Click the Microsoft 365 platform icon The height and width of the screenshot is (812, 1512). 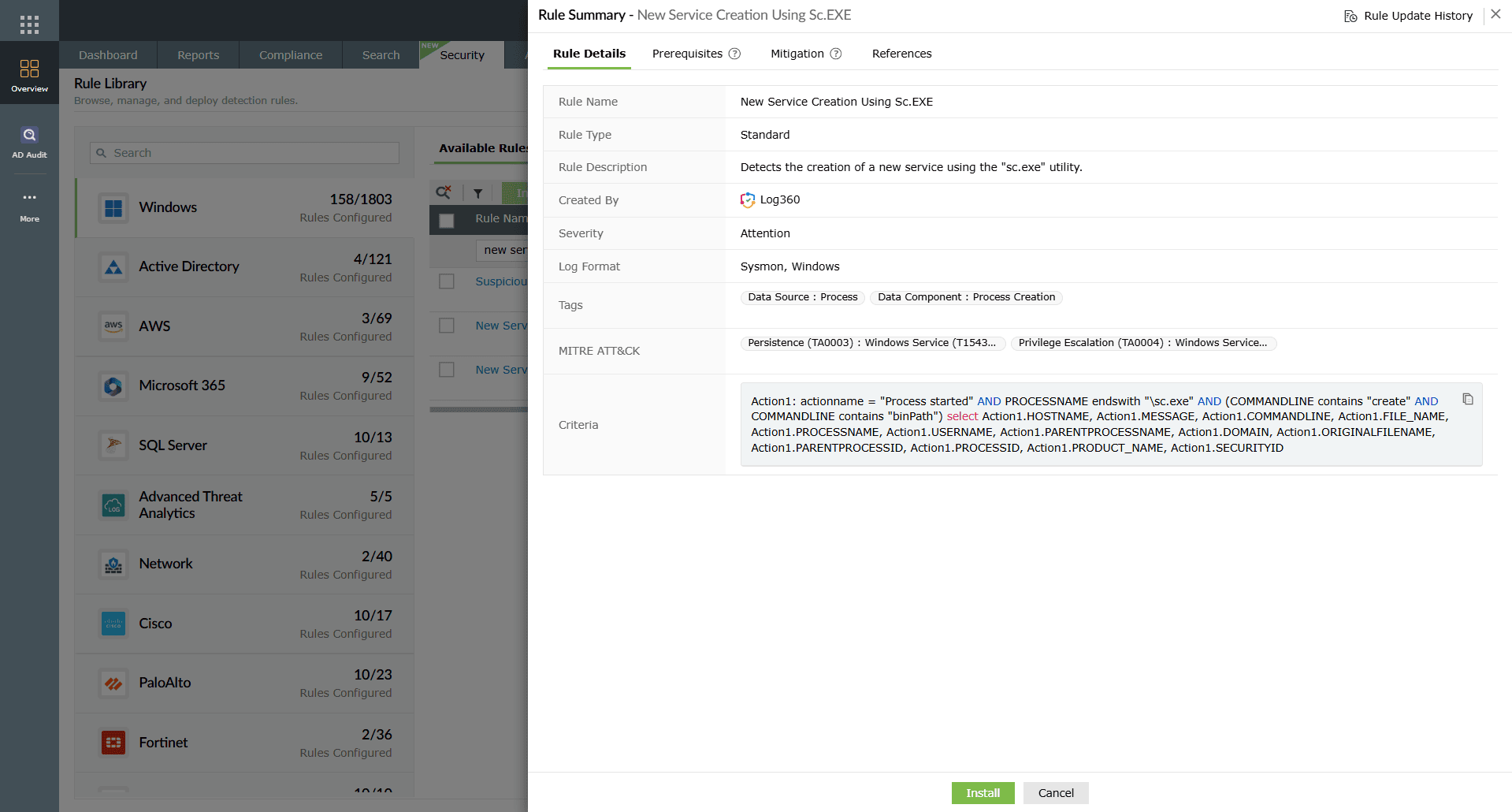tap(113, 386)
